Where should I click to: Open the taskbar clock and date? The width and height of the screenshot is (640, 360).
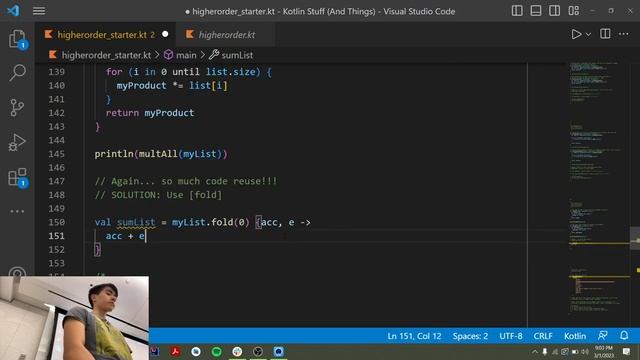click(604, 351)
